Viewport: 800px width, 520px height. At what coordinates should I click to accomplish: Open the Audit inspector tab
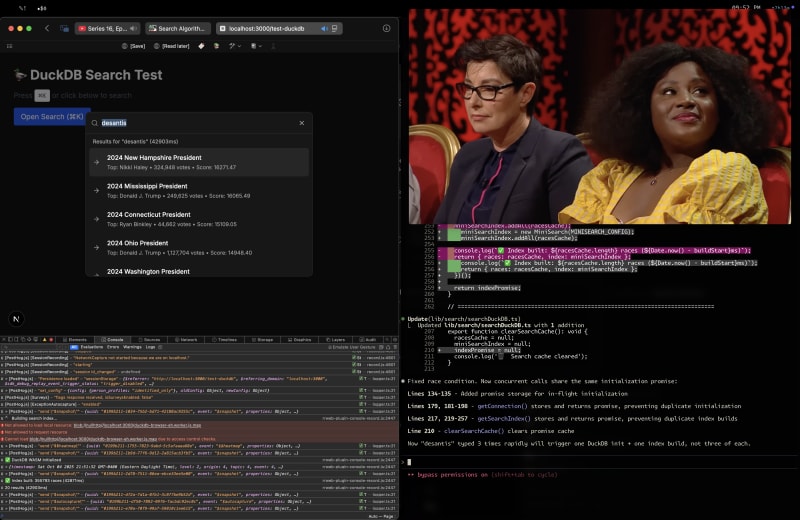[x=368, y=339]
